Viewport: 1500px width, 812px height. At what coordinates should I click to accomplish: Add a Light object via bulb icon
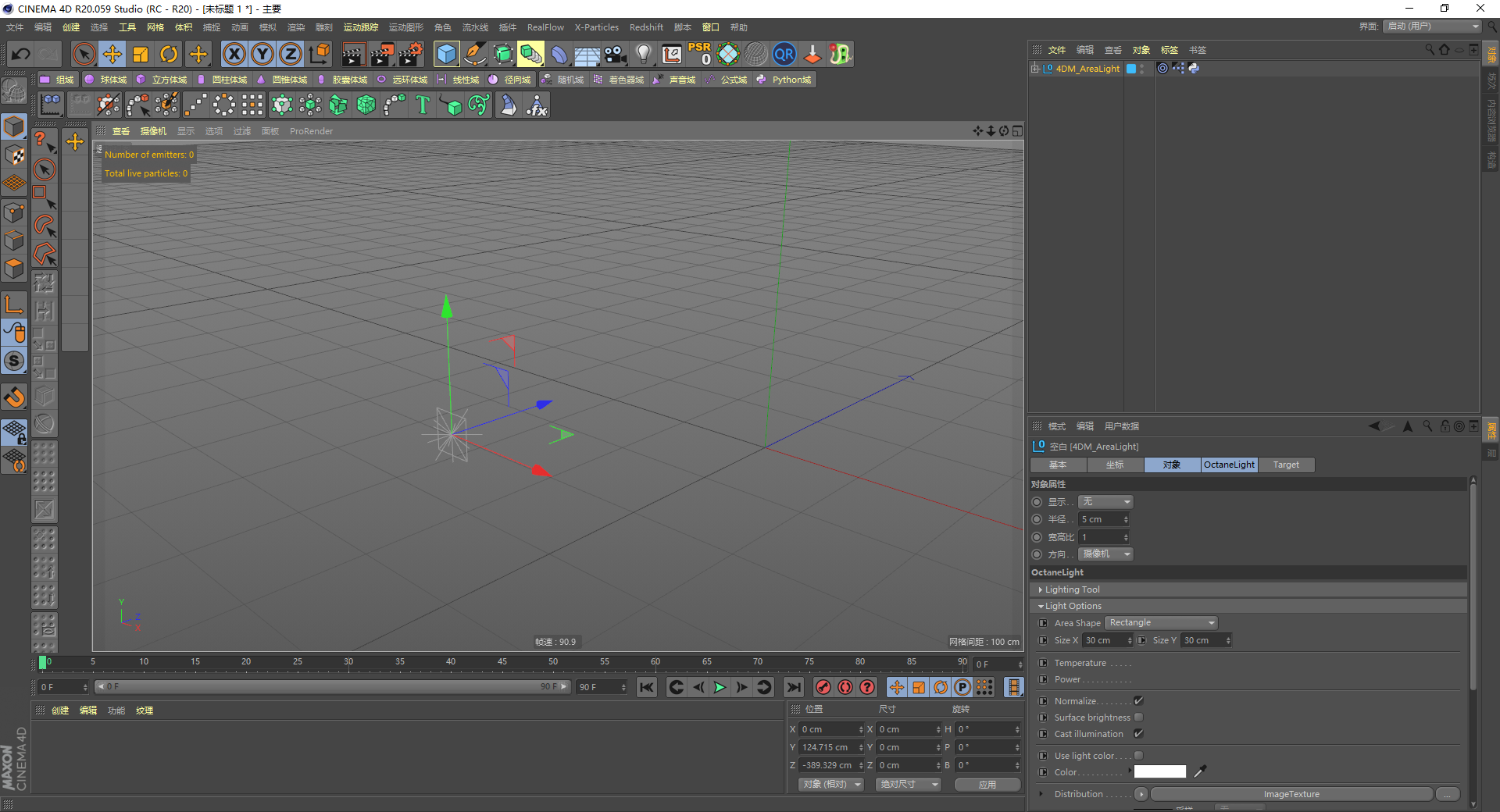coord(644,54)
